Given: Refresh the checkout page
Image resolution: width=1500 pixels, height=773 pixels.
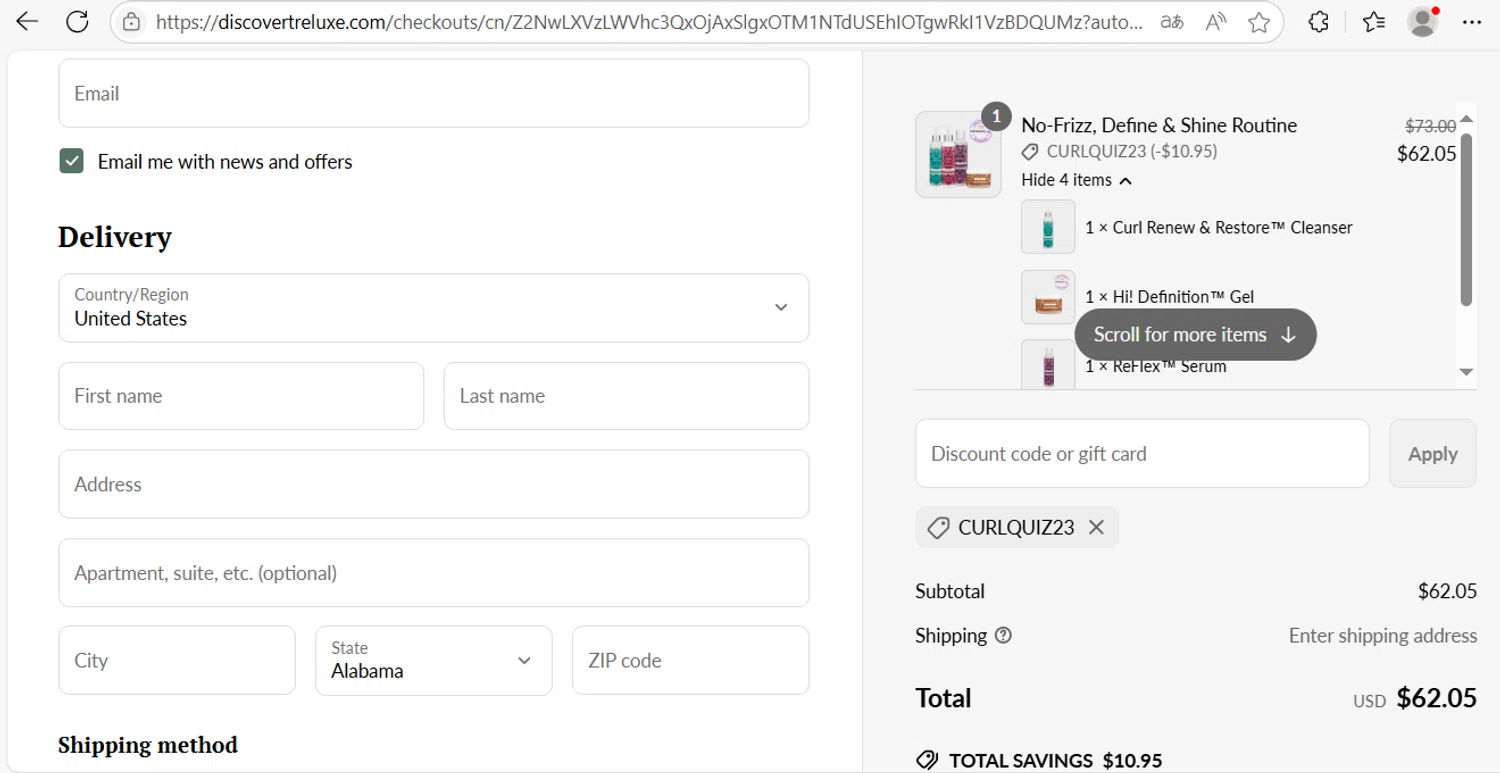Looking at the screenshot, I should 77,22.
